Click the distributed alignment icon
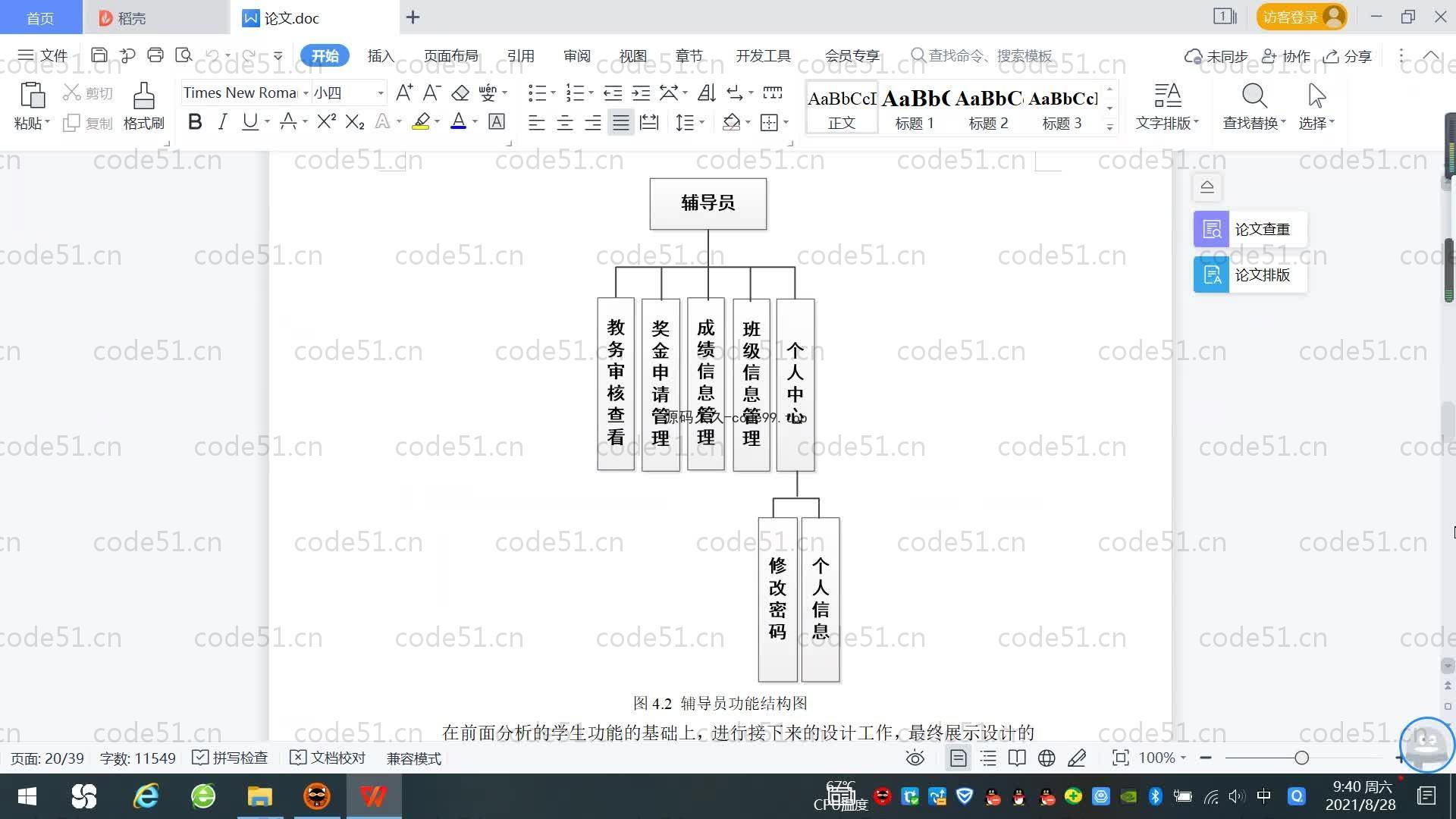The width and height of the screenshot is (1456, 819). point(649,122)
